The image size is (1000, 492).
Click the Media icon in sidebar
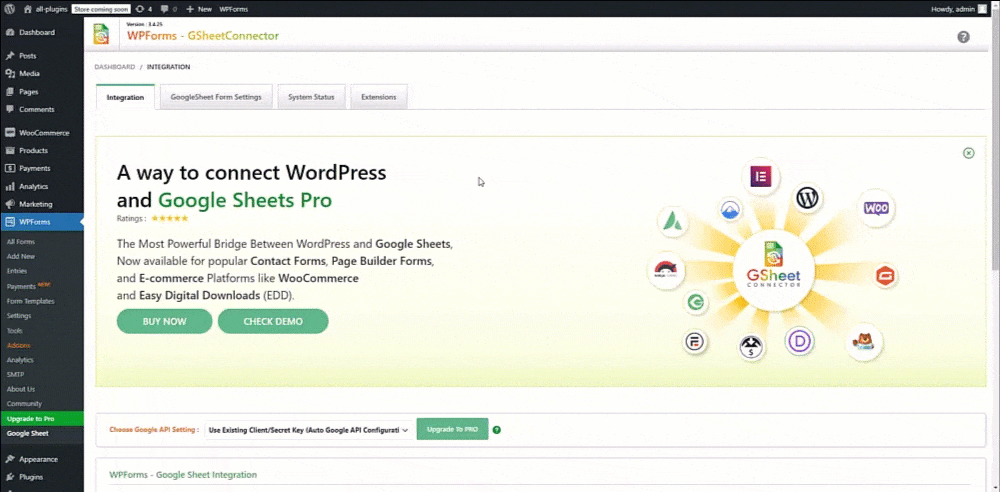[x=10, y=73]
